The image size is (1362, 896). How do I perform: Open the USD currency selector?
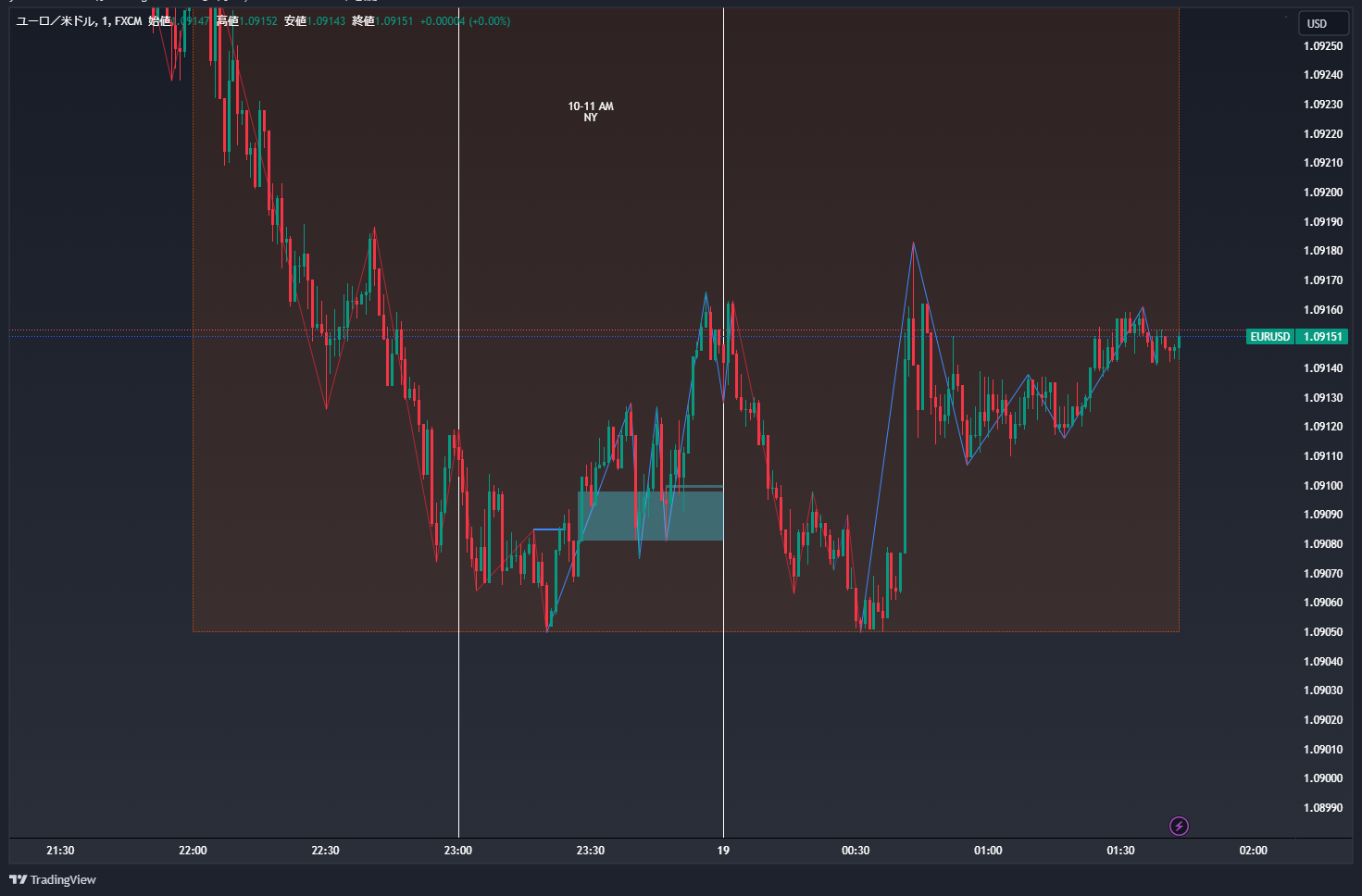click(1317, 23)
